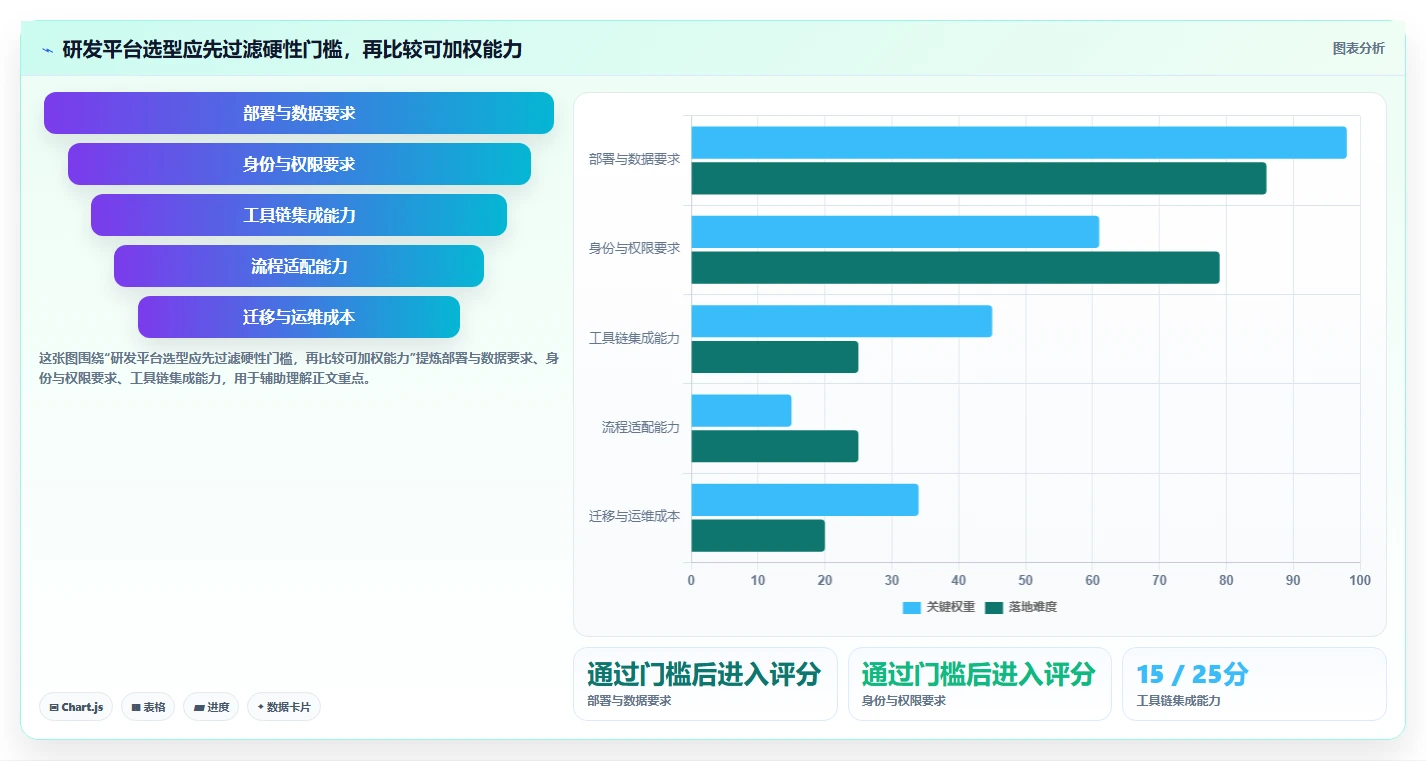Click the 表格 tag chip
Screen dimensions: 1426x761
[148, 707]
